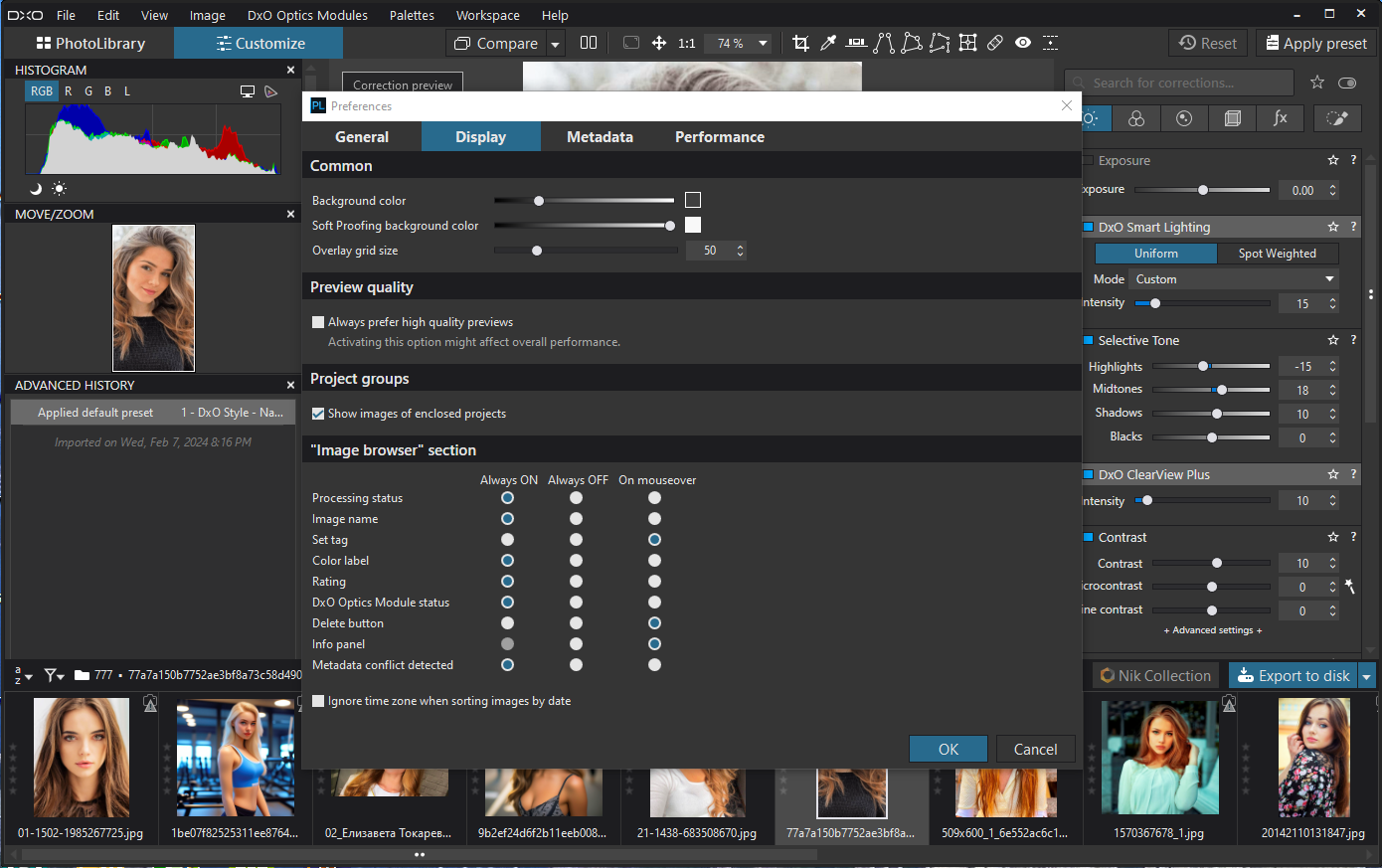Confirm preferences with the OK button
The height and width of the screenshot is (868, 1382).
(949, 750)
